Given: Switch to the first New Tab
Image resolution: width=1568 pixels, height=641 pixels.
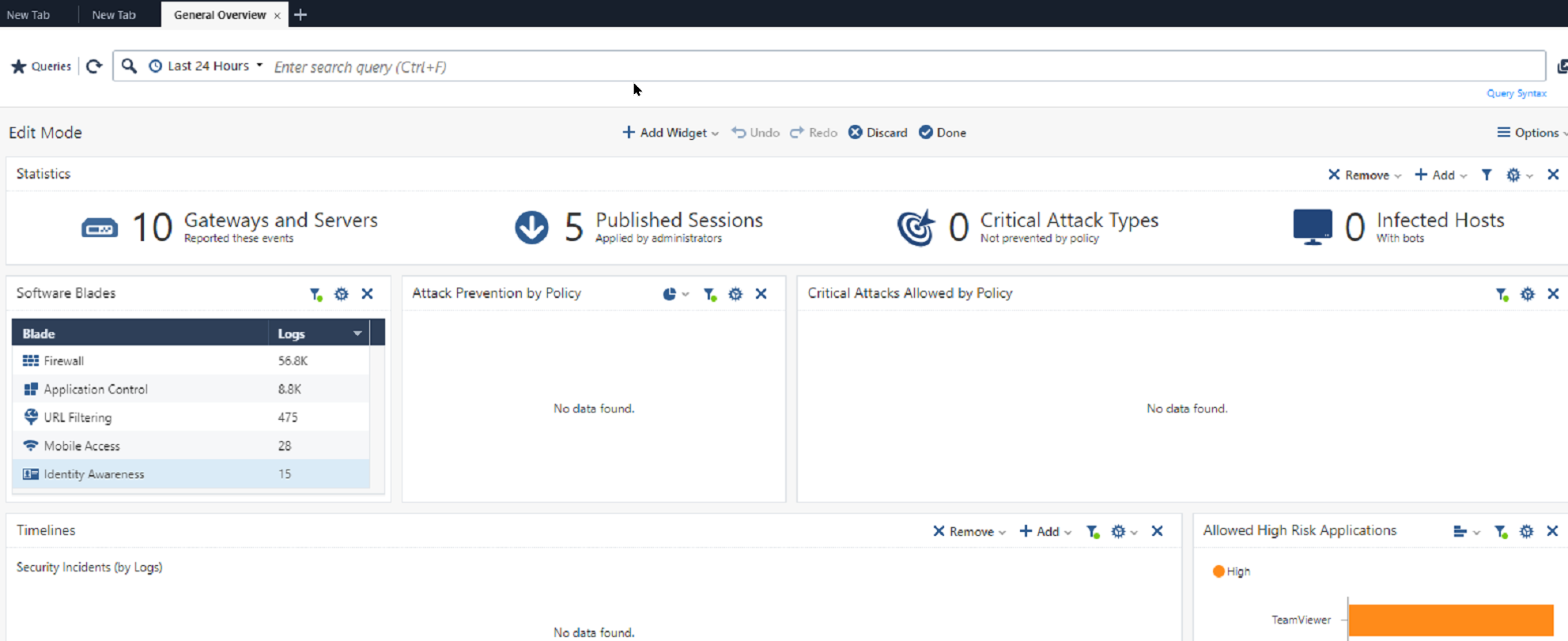Looking at the screenshot, I should [x=28, y=14].
